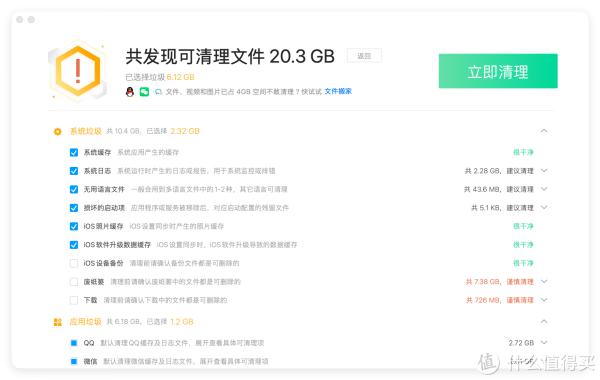
Task: Click the 共 5.1 KB, 建议清理 text
Action: point(502,208)
